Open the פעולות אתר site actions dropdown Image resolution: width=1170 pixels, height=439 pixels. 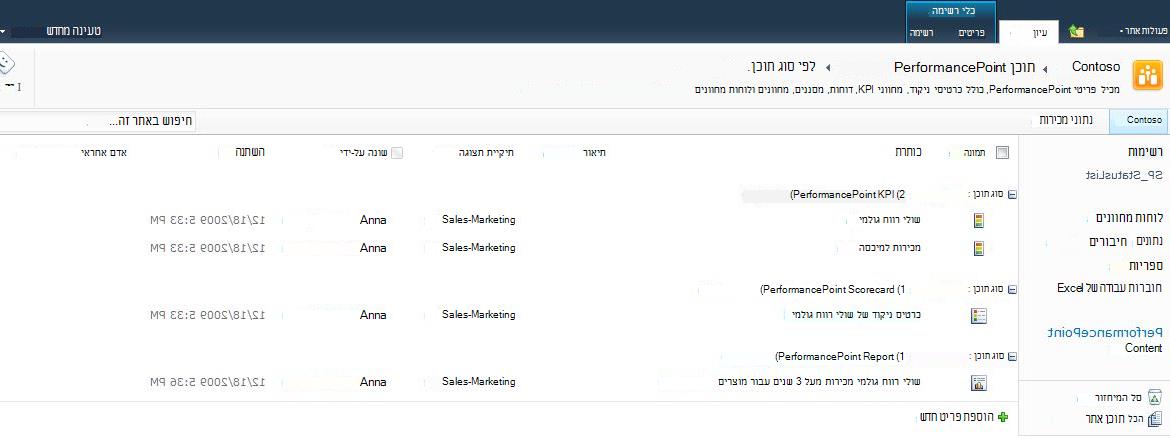point(1145,31)
